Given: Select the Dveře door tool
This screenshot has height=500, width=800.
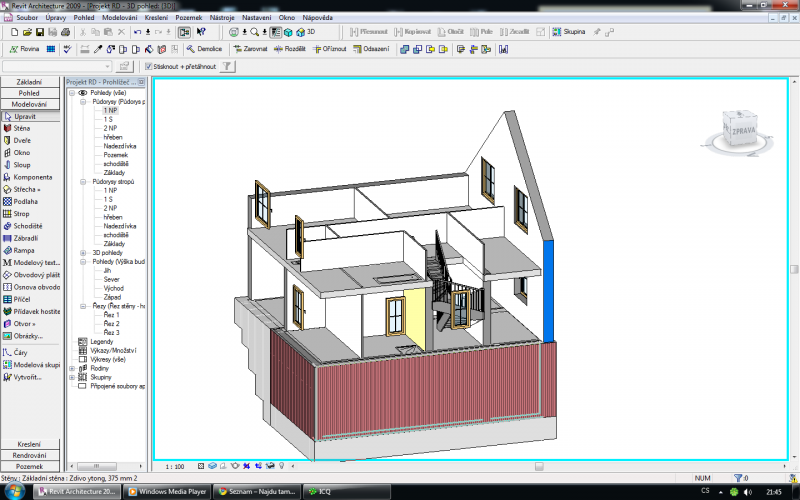Looking at the screenshot, I should tap(22, 141).
